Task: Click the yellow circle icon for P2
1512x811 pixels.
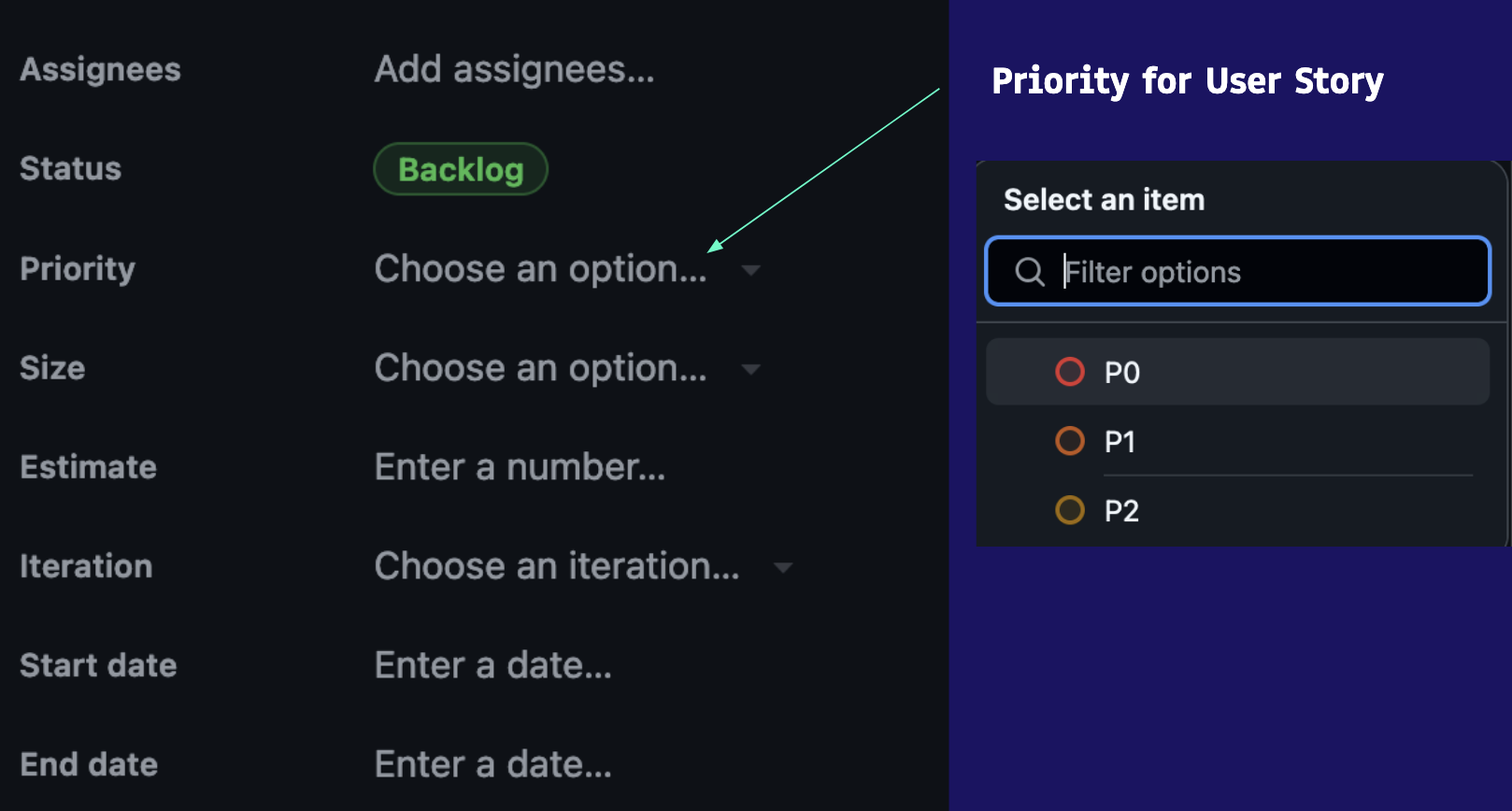Action: pyautogui.click(x=1070, y=510)
